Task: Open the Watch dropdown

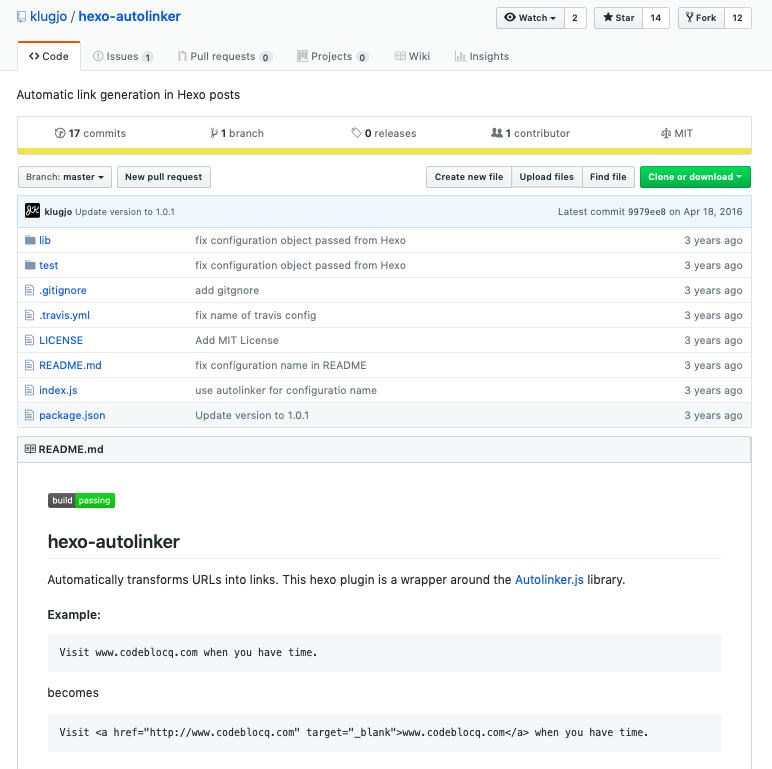Action: point(530,18)
